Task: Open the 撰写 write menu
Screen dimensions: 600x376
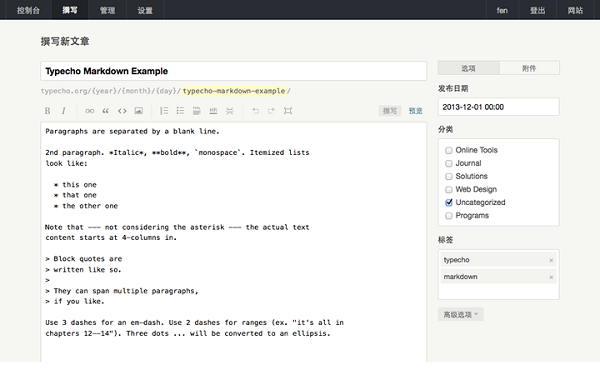Action: tap(70, 10)
